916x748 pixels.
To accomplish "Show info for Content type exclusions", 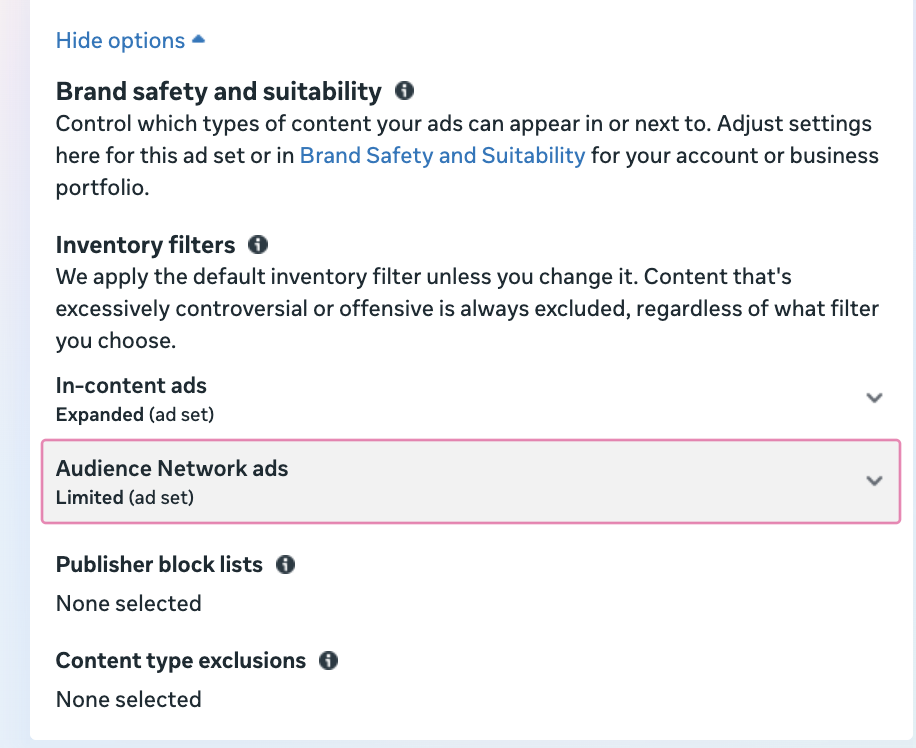I will coord(328,660).
